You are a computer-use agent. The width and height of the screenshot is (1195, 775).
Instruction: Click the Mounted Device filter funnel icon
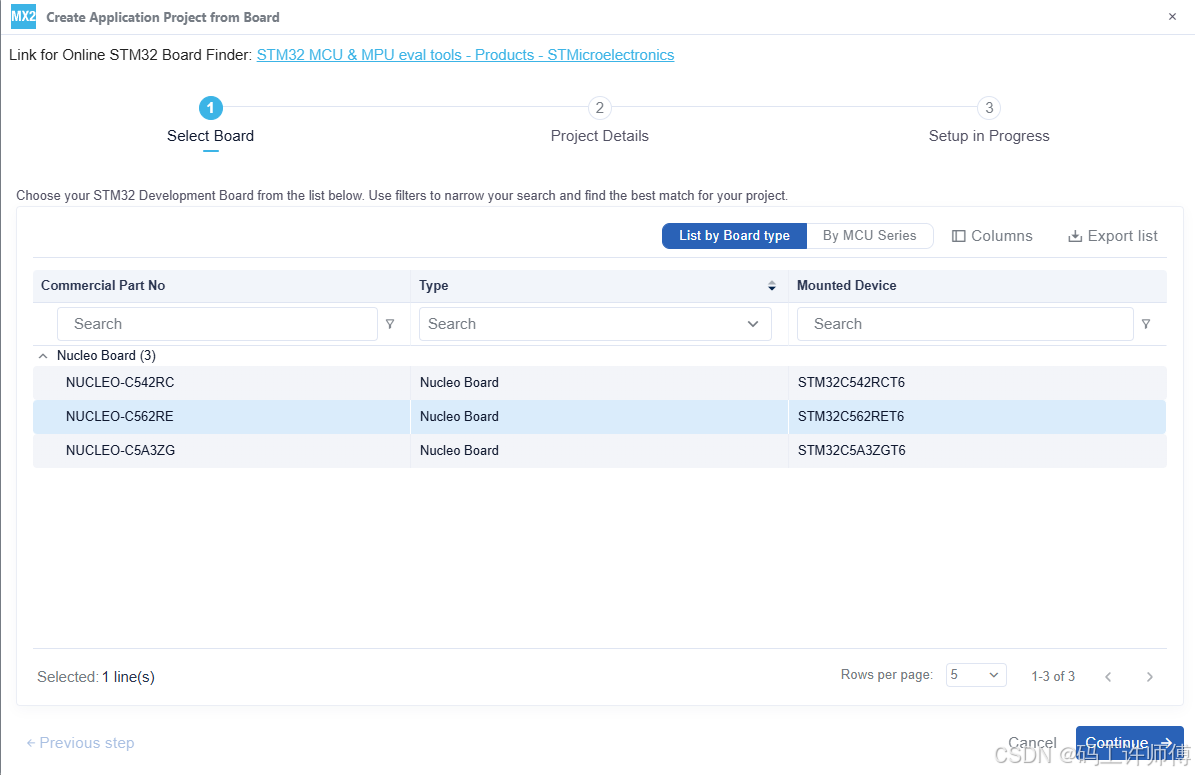pyautogui.click(x=1145, y=324)
